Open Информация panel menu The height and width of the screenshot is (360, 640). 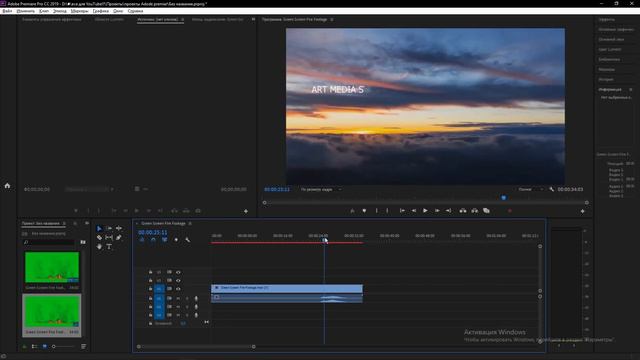(631, 89)
